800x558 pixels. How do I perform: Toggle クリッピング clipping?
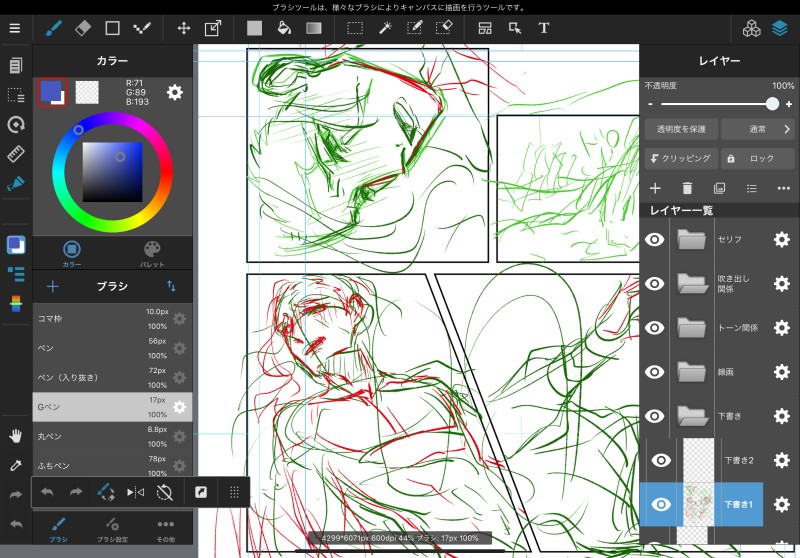click(681, 159)
